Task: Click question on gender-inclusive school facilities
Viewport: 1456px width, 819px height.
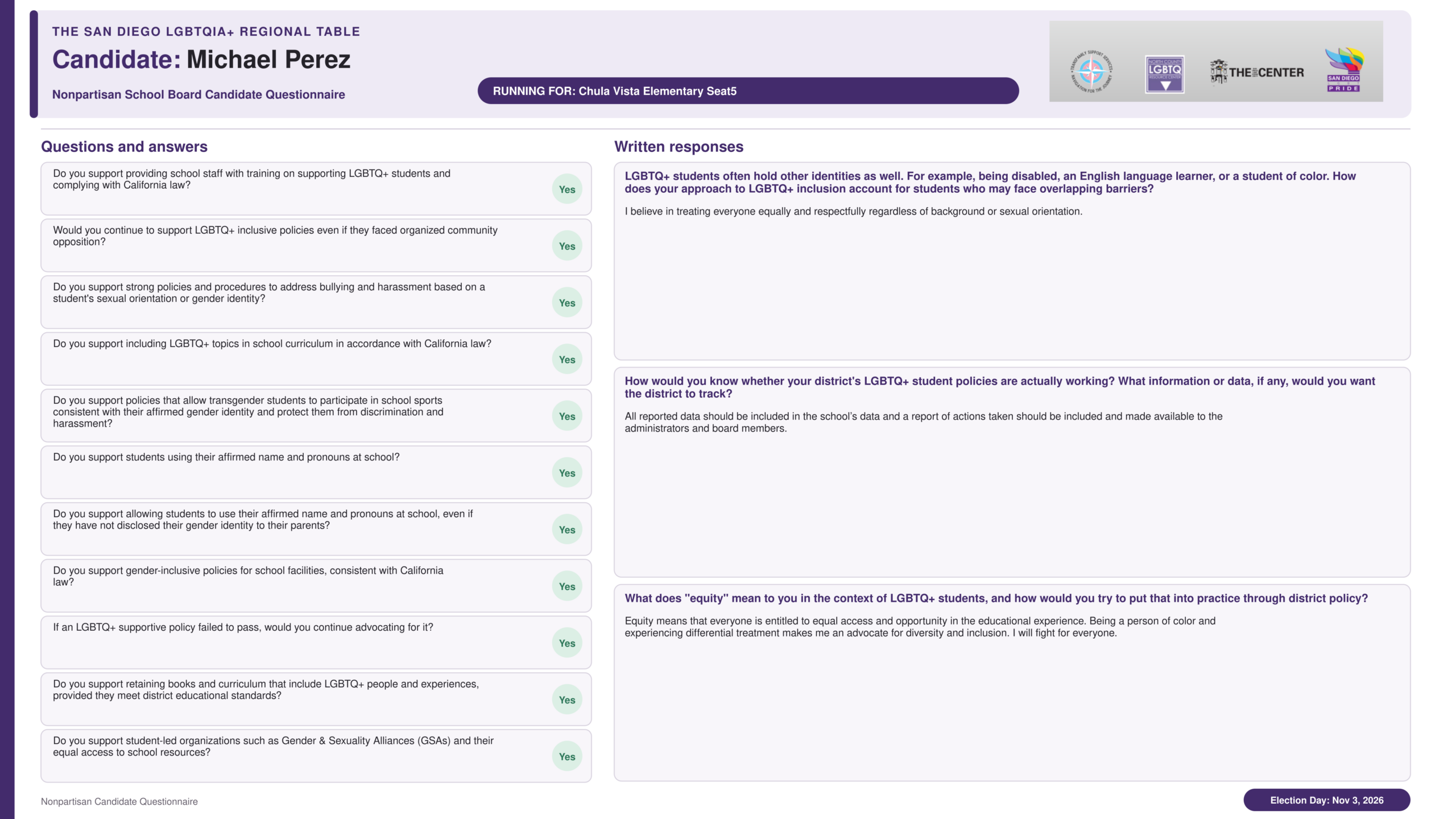Action: pos(248,576)
